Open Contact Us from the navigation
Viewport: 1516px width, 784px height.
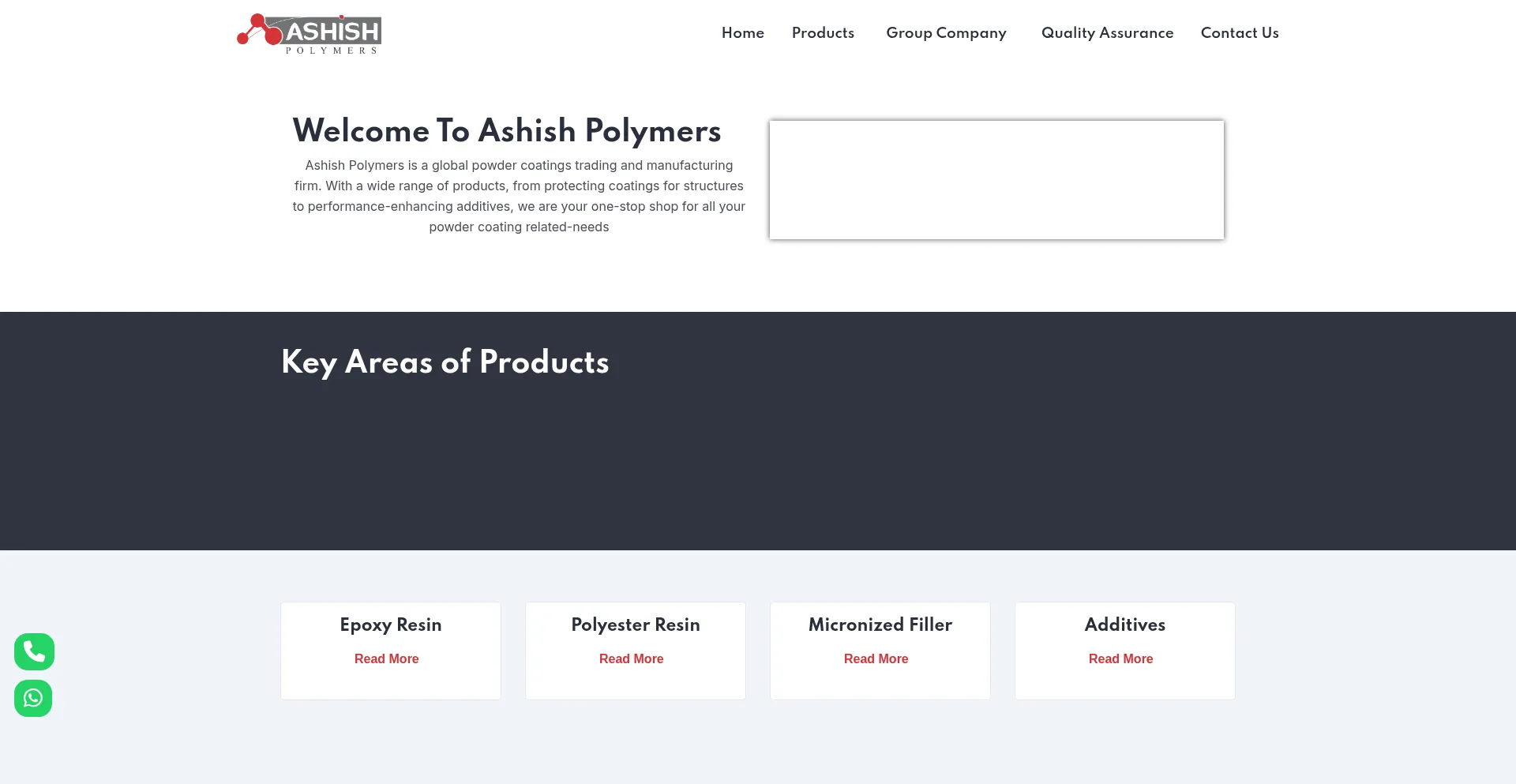click(1240, 33)
